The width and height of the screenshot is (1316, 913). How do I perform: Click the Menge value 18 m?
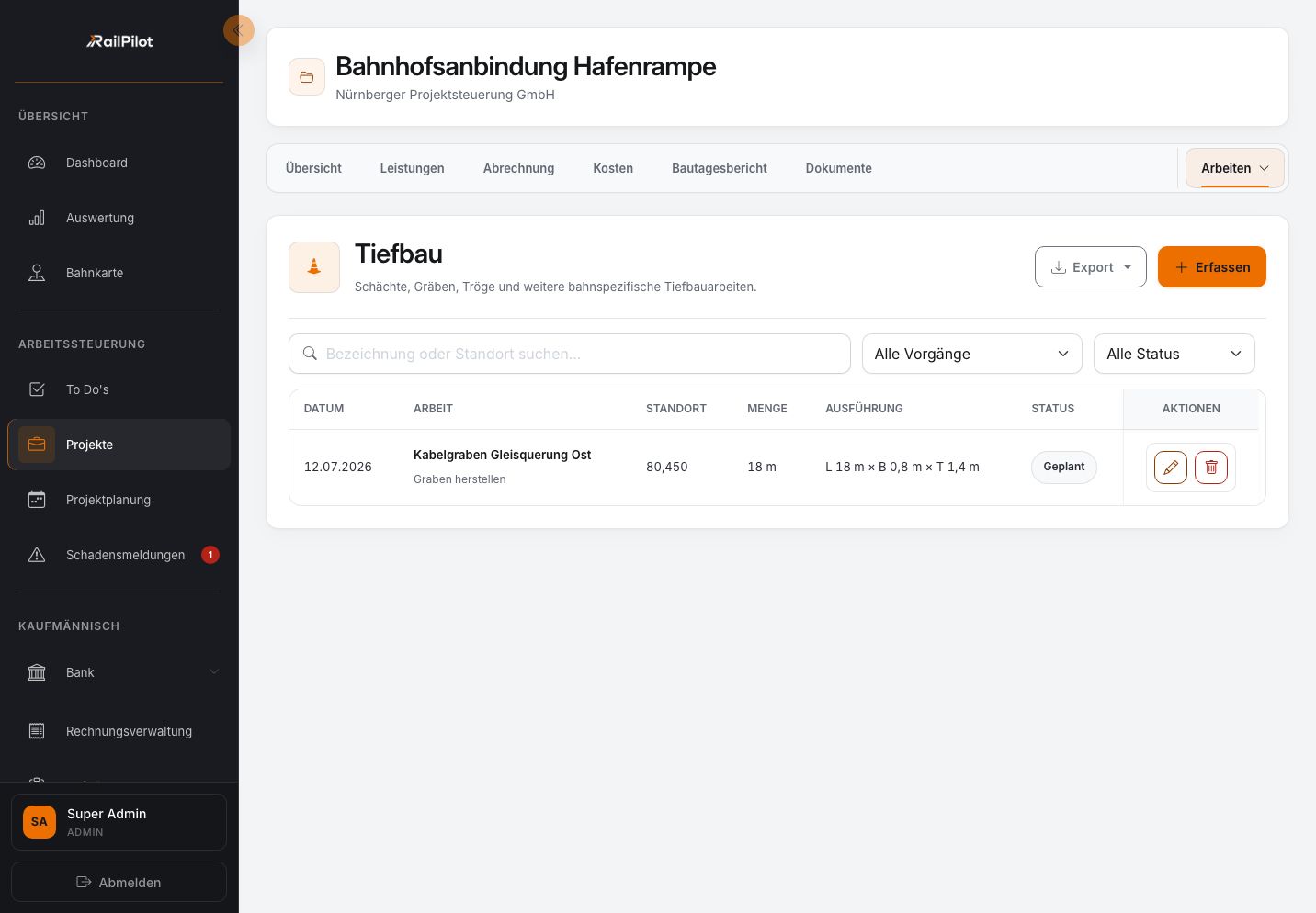[x=762, y=467]
